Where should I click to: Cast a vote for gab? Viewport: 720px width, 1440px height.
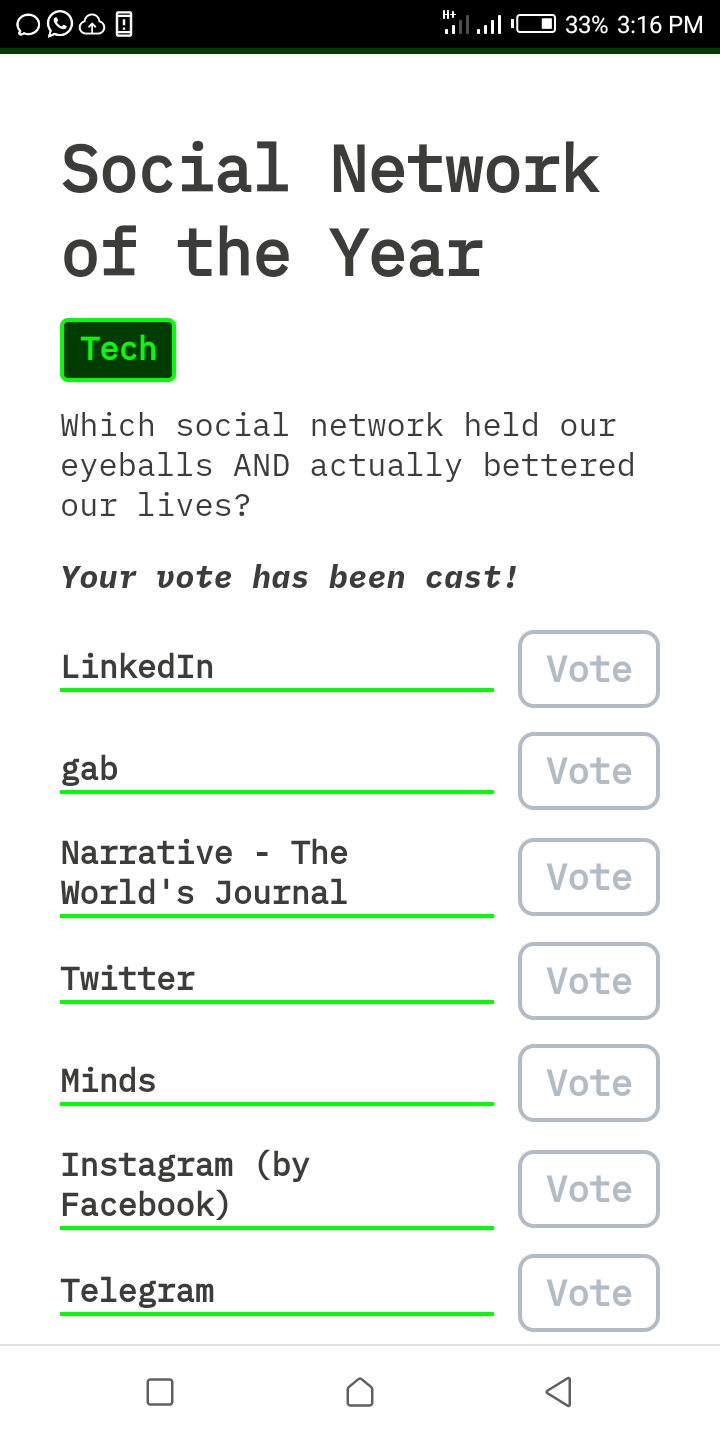(588, 771)
